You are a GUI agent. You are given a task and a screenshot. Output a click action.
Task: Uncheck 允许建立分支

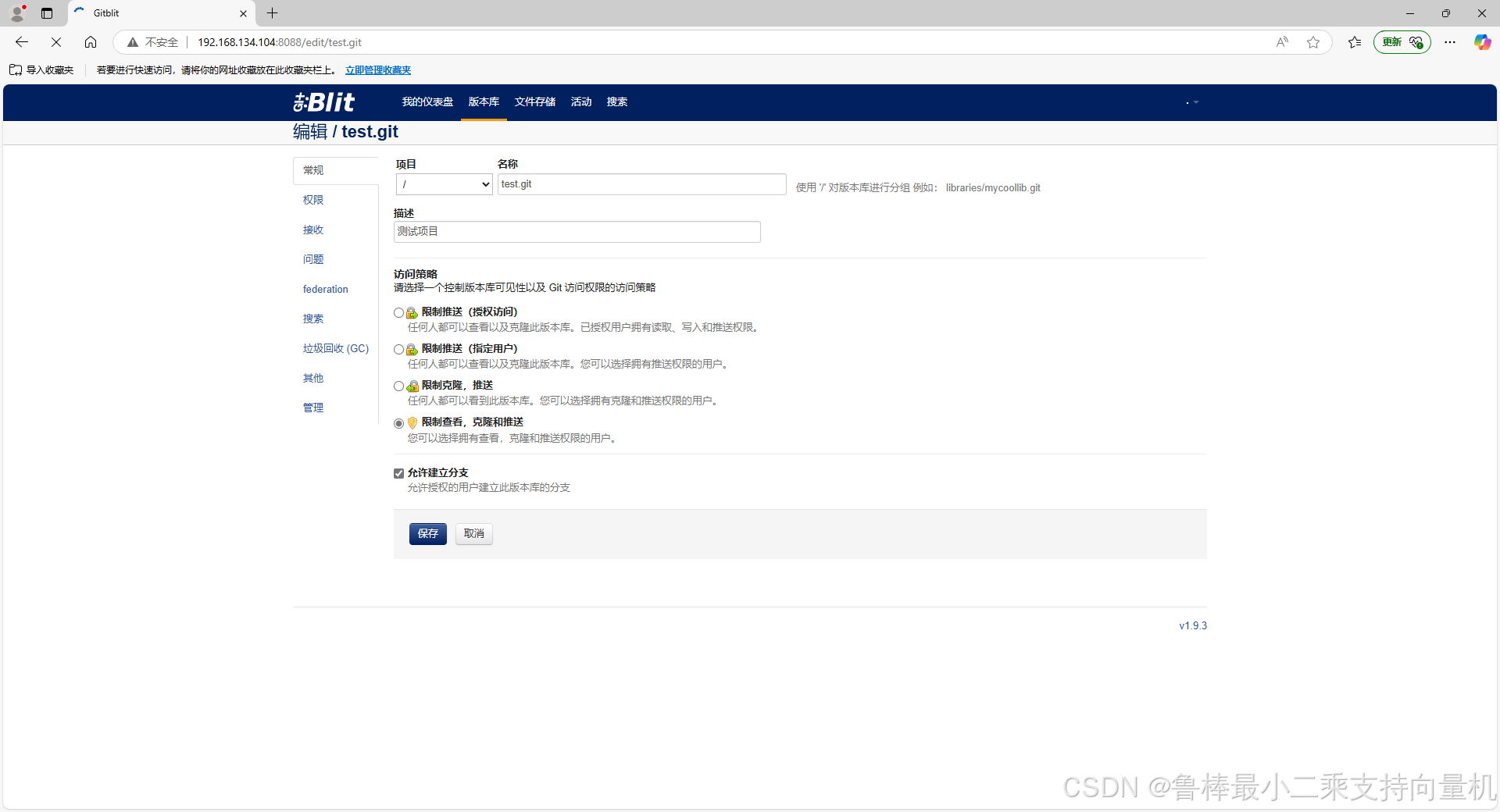point(398,473)
